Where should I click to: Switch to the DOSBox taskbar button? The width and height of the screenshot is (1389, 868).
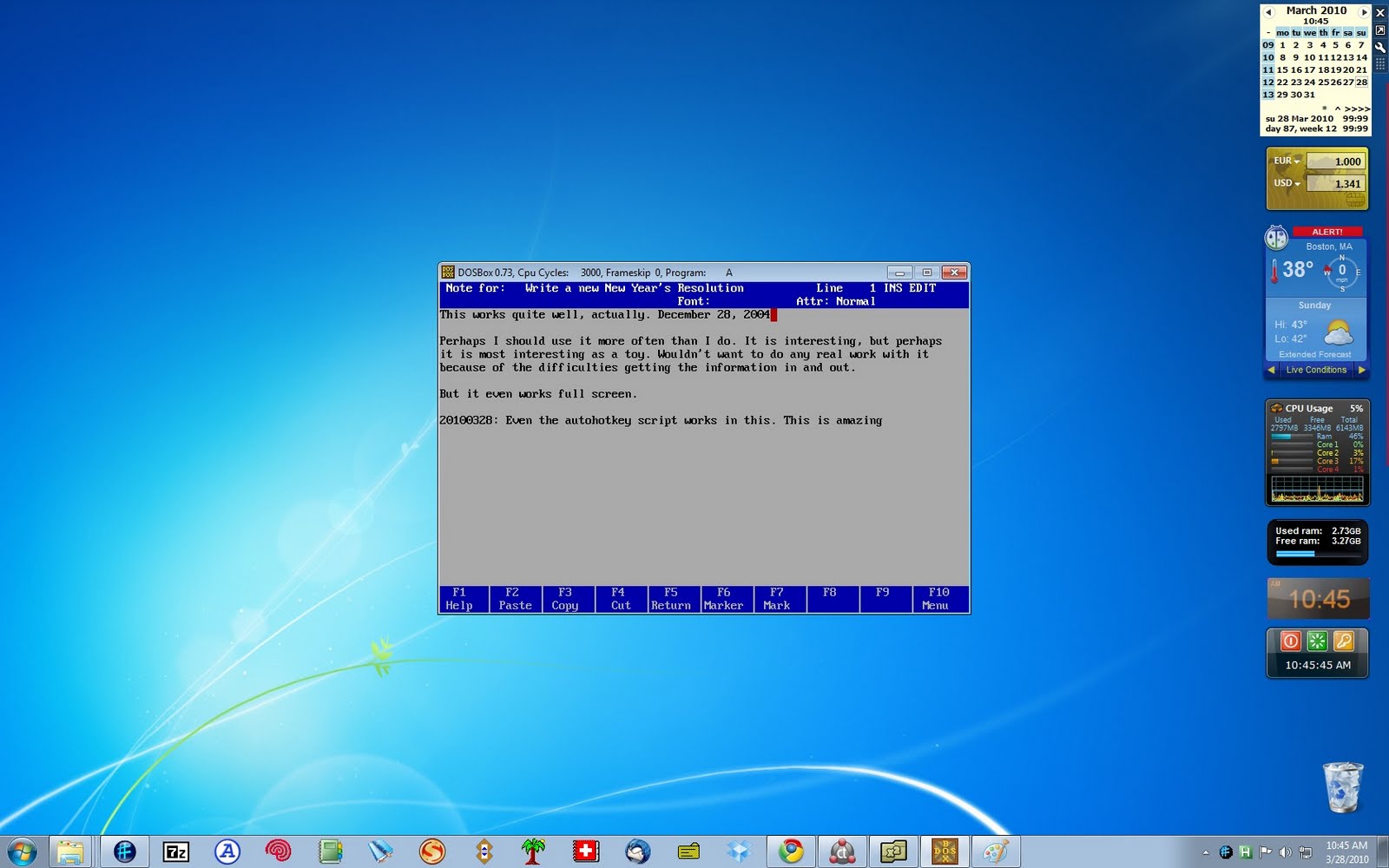tap(945, 852)
